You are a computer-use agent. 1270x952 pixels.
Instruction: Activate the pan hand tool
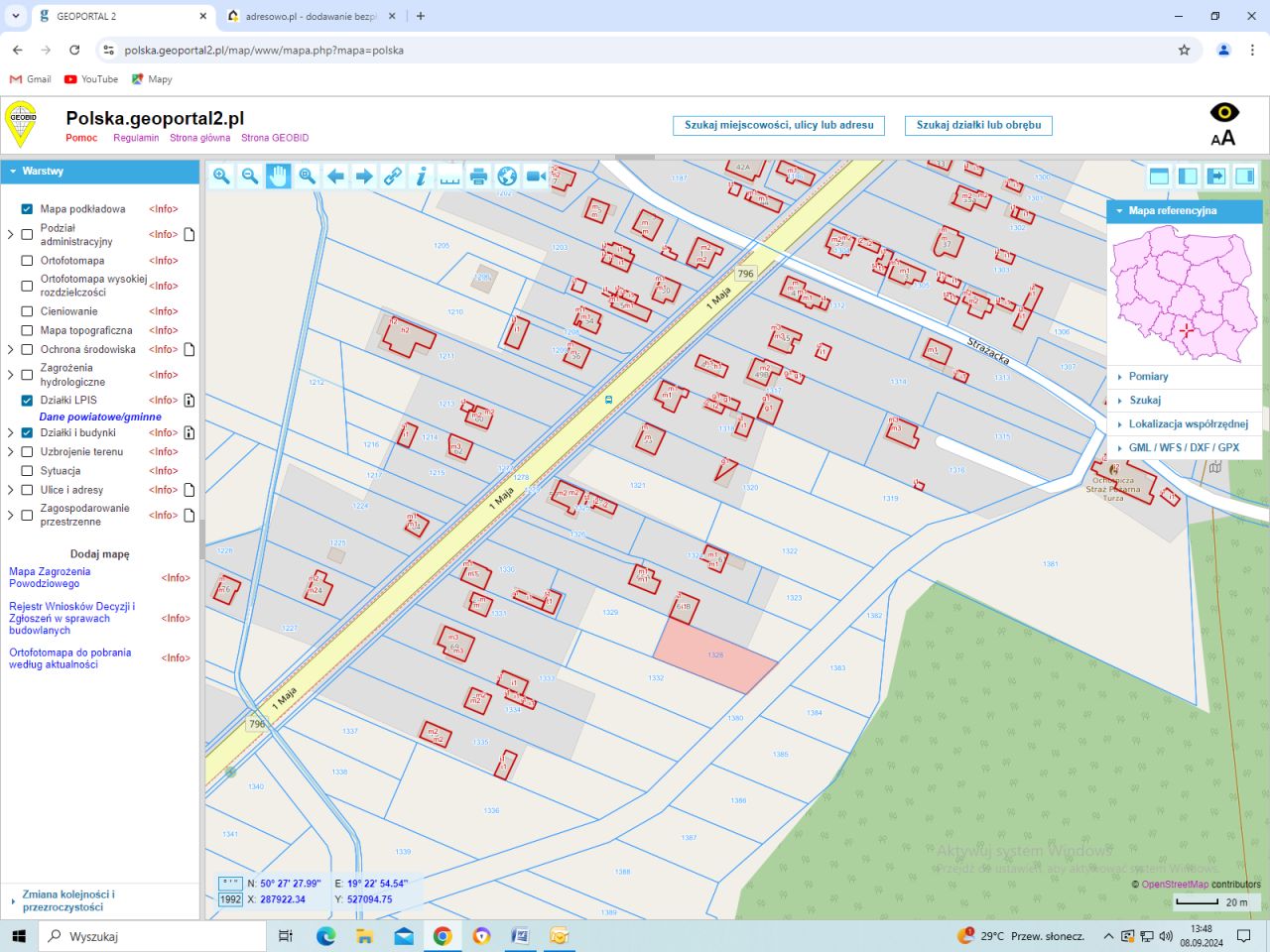click(x=279, y=177)
